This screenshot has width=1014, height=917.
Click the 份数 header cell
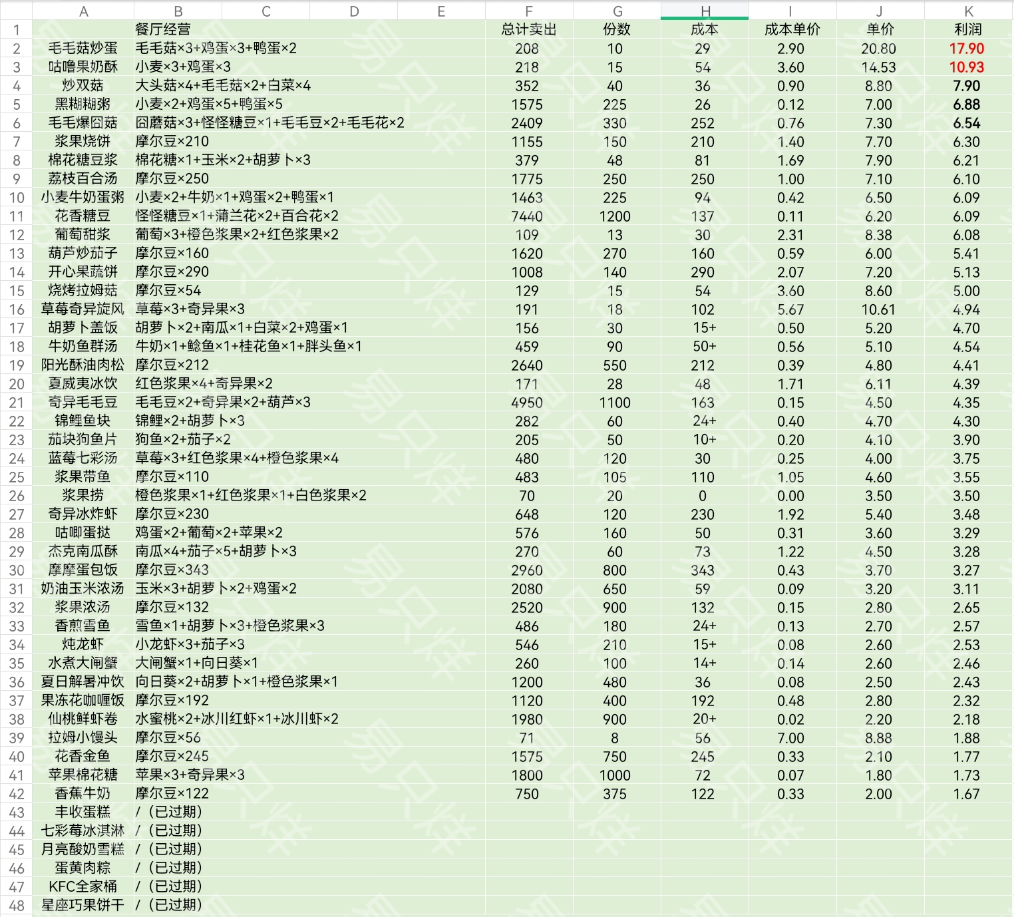pyautogui.click(x=617, y=30)
